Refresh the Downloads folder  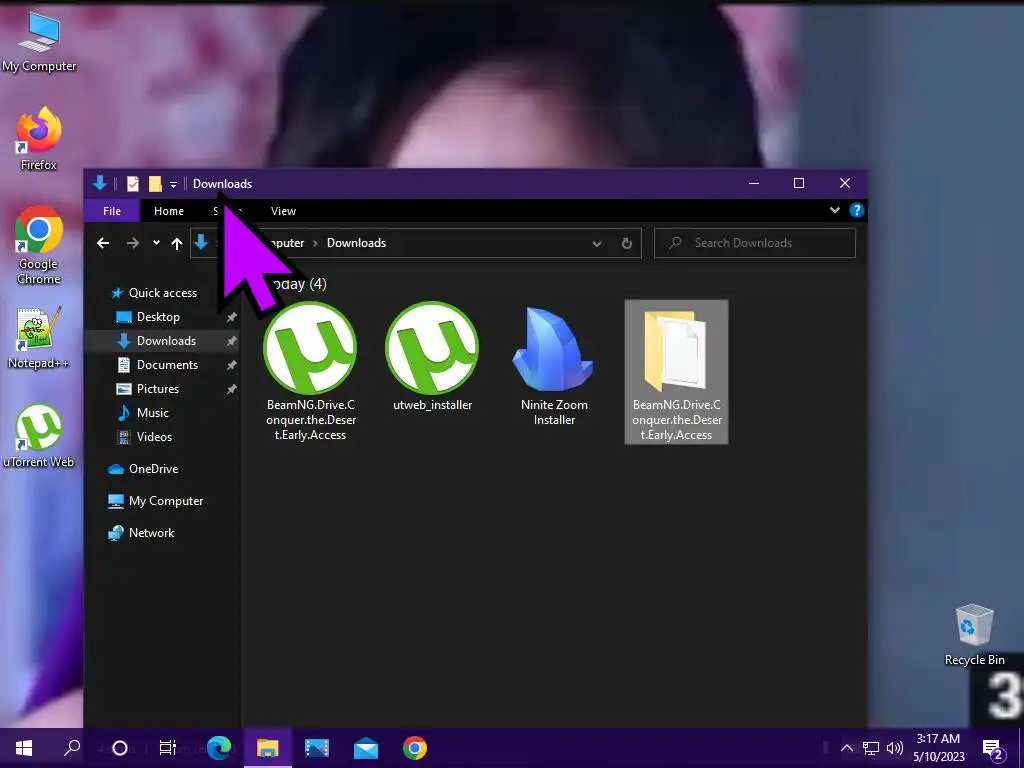(626, 244)
